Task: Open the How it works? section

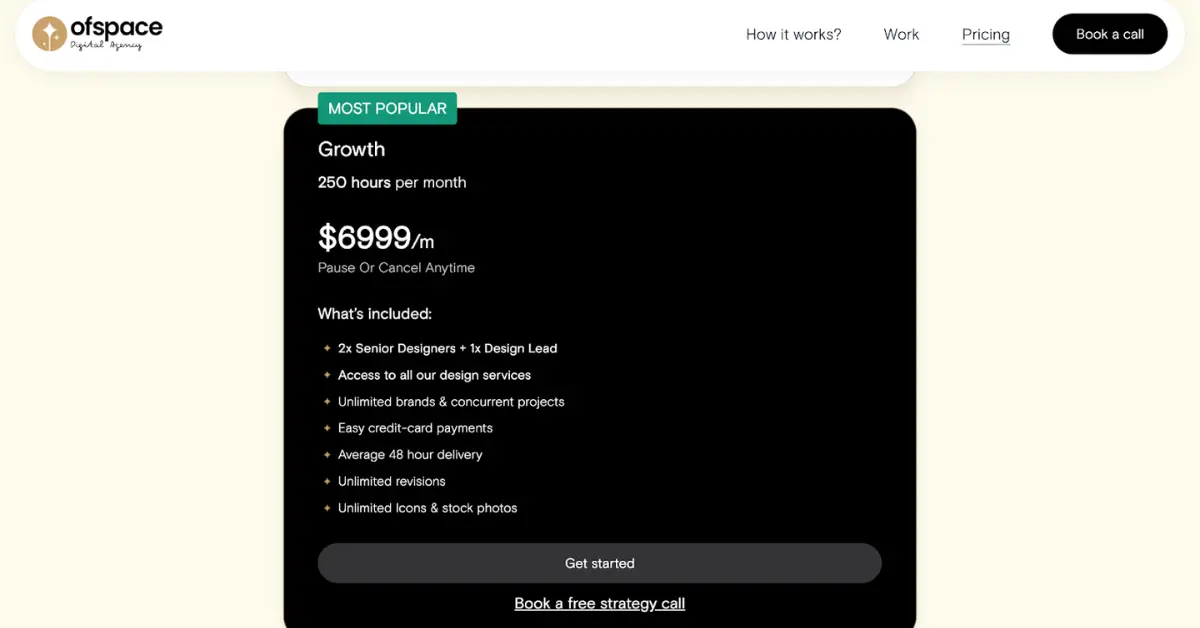Action: click(x=793, y=34)
